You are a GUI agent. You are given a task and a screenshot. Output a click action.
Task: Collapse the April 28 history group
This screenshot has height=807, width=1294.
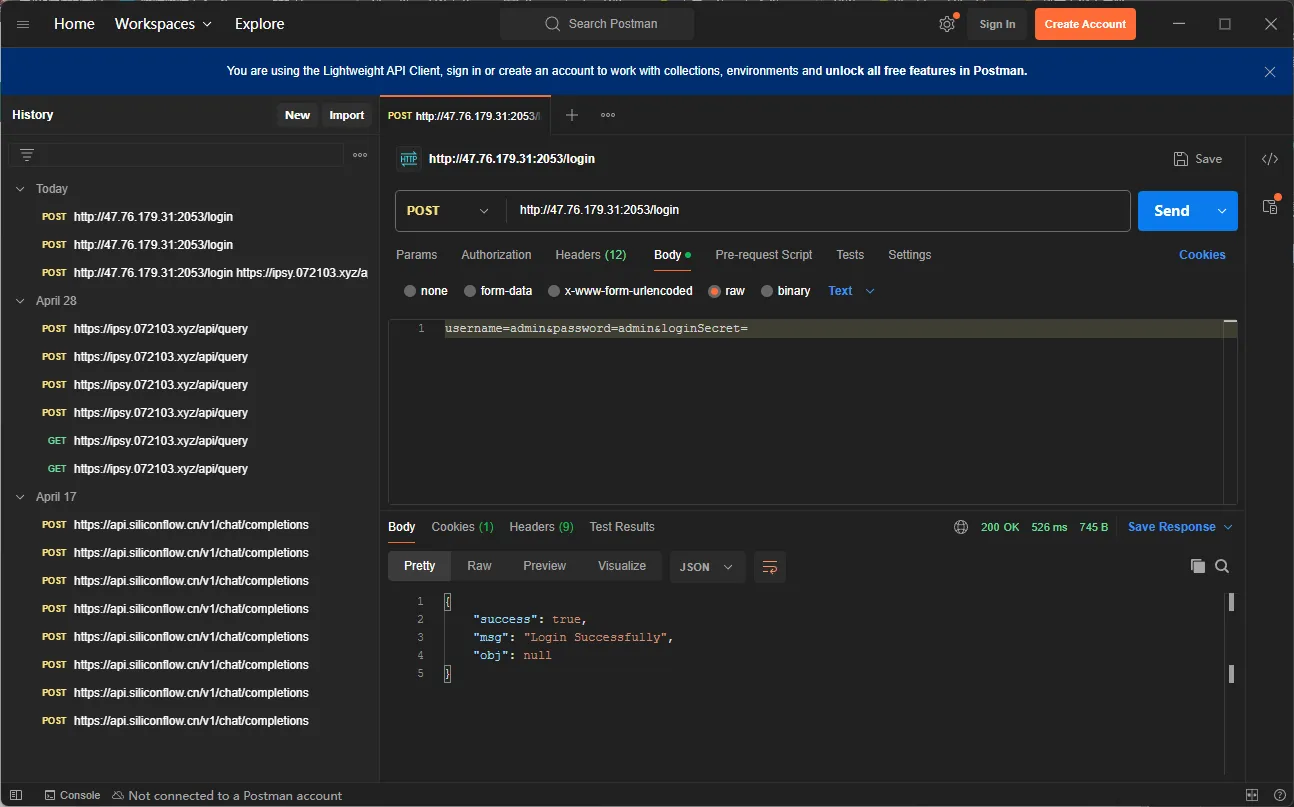click(x=21, y=301)
